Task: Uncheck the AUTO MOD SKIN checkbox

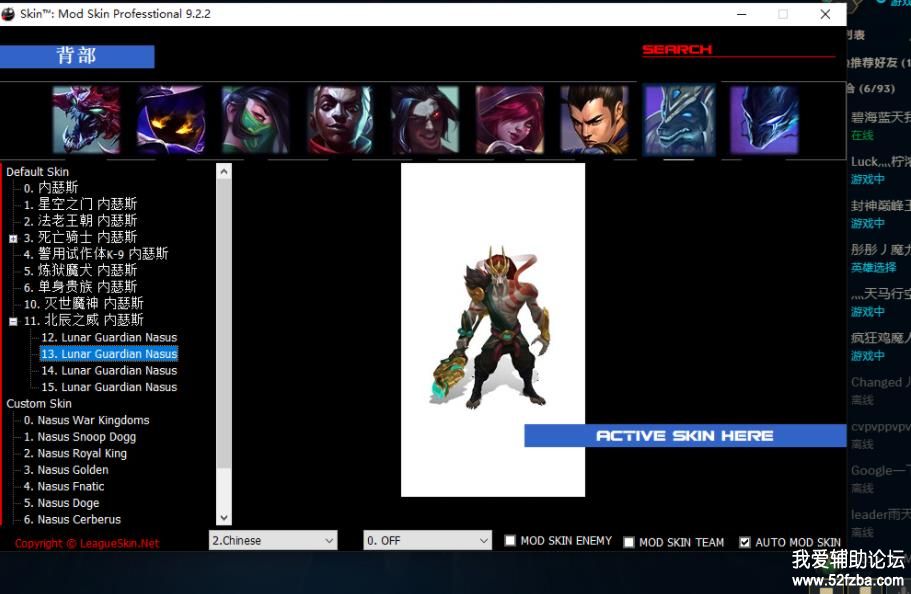Action: tap(744, 542)
